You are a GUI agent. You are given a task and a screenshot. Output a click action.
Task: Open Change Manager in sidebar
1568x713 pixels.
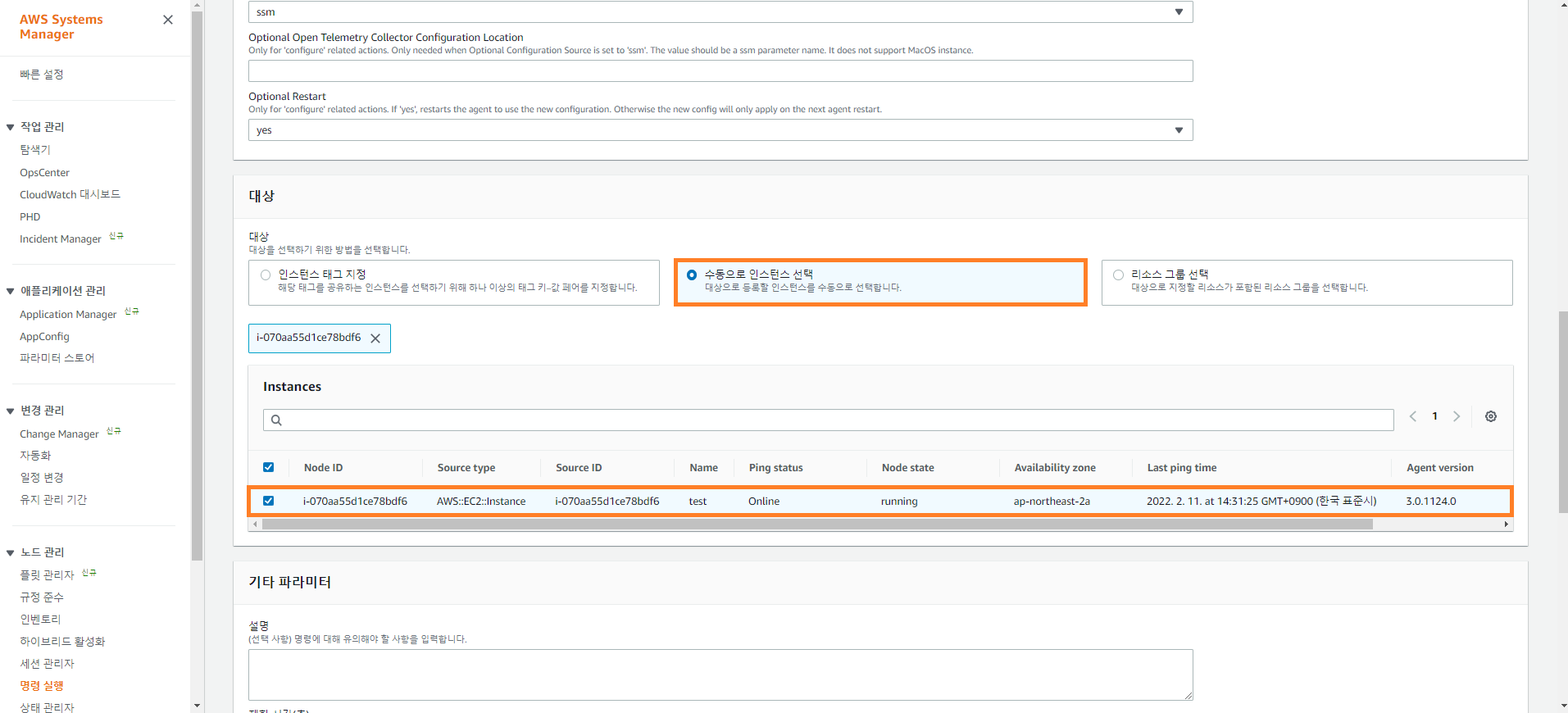[59, 434]
